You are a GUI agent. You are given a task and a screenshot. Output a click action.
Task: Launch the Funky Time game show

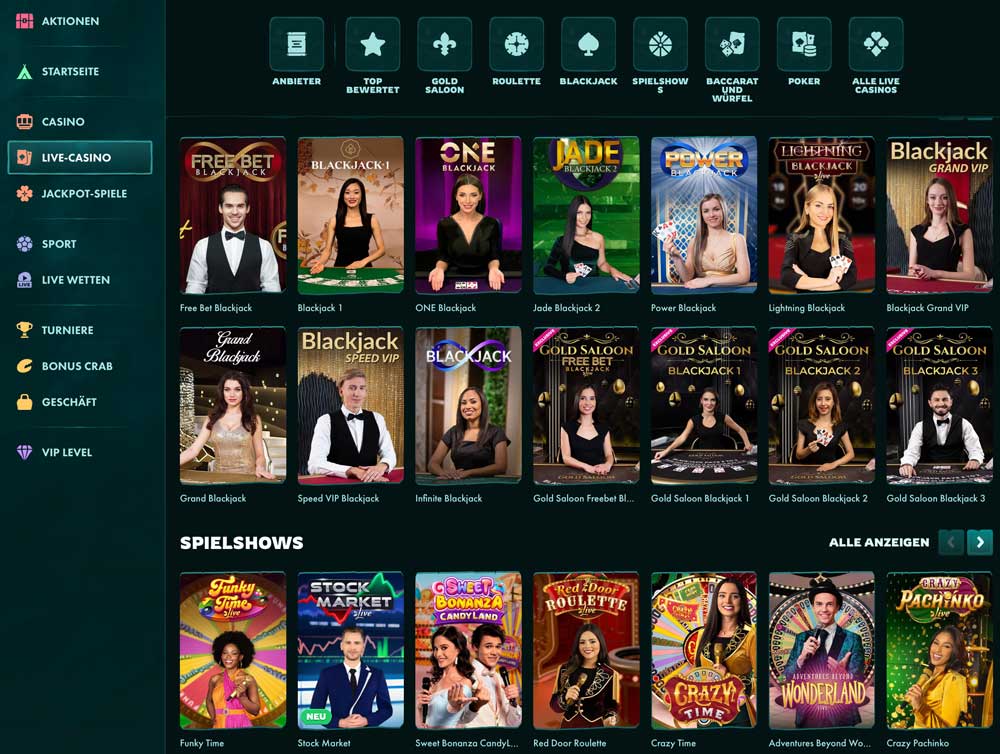click(x=233, y=651)
